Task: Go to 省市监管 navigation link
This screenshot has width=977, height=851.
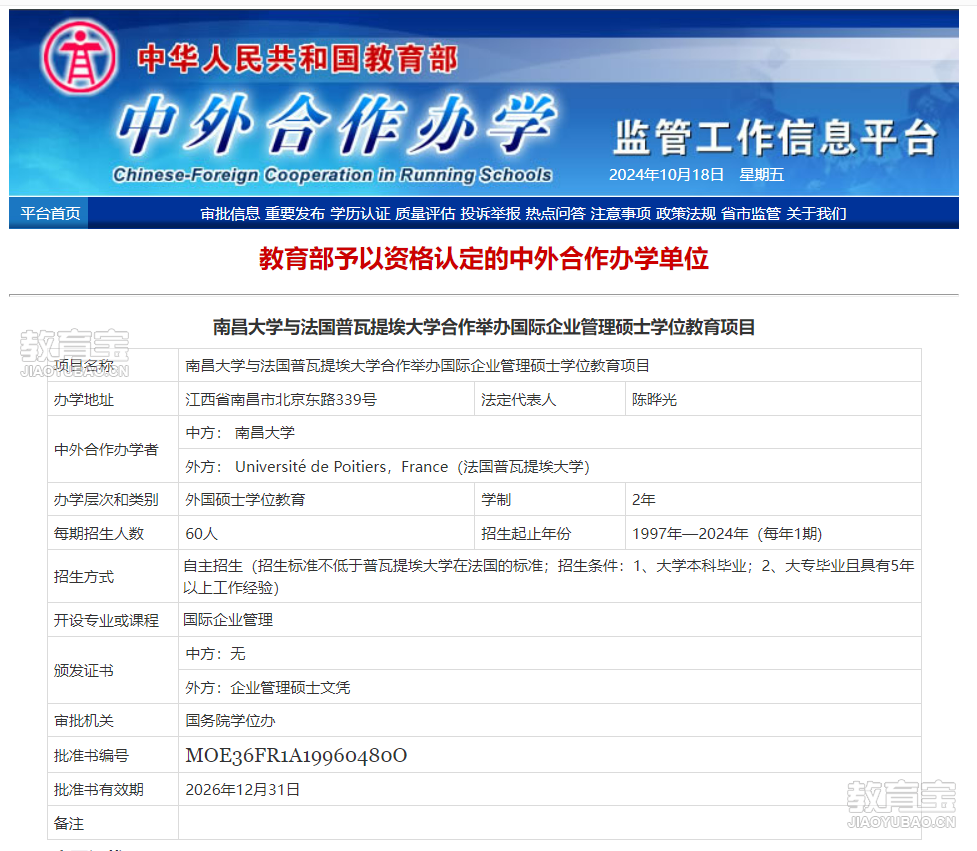Action: (751, 214)
